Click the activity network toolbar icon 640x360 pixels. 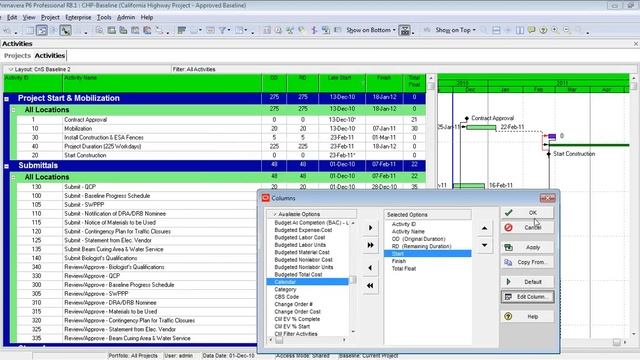65,30
